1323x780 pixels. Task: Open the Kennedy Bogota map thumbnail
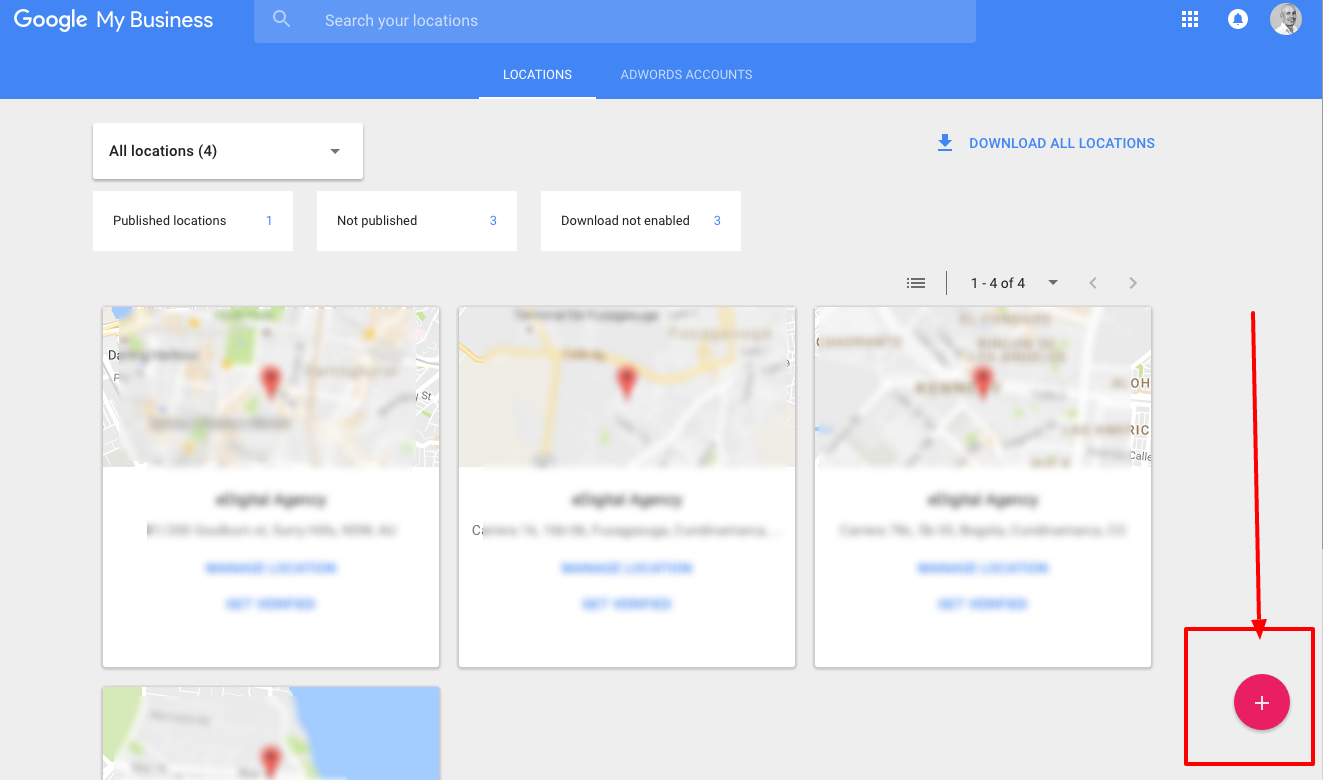tap(983, 387)
